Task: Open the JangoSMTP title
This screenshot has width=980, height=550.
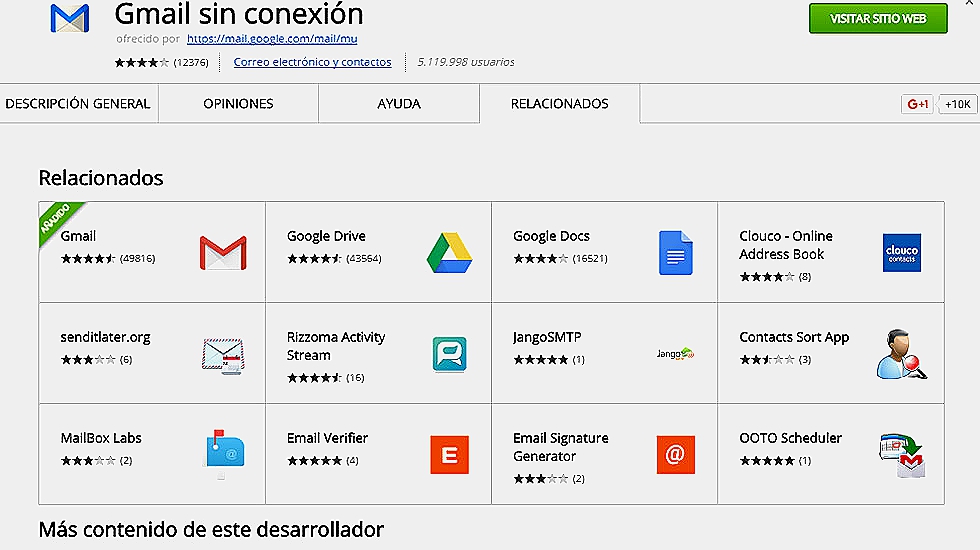Action: pos(547,338)
